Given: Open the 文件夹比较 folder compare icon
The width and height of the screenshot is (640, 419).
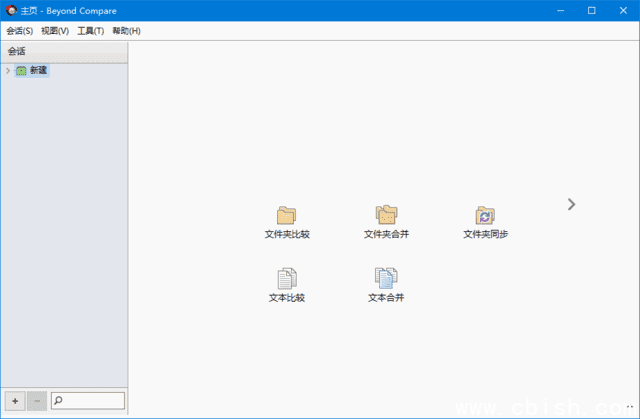Looking at the screenshot, I should 287,215.
